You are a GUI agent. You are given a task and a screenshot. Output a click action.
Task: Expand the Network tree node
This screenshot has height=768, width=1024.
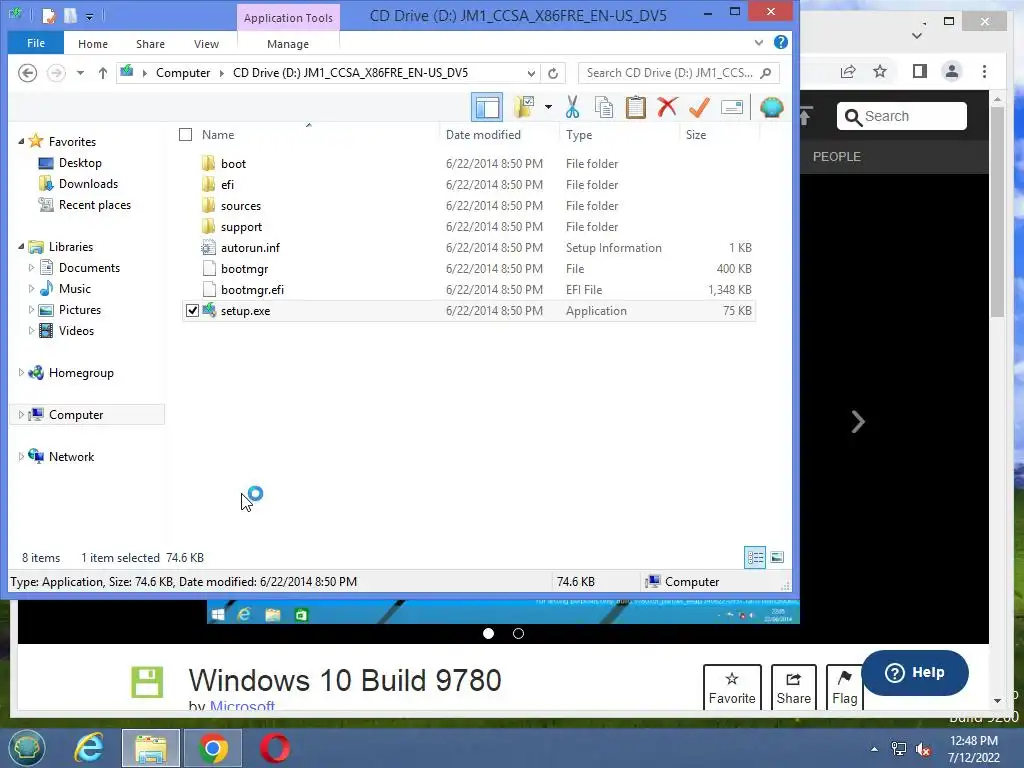(x=21, y=456)
